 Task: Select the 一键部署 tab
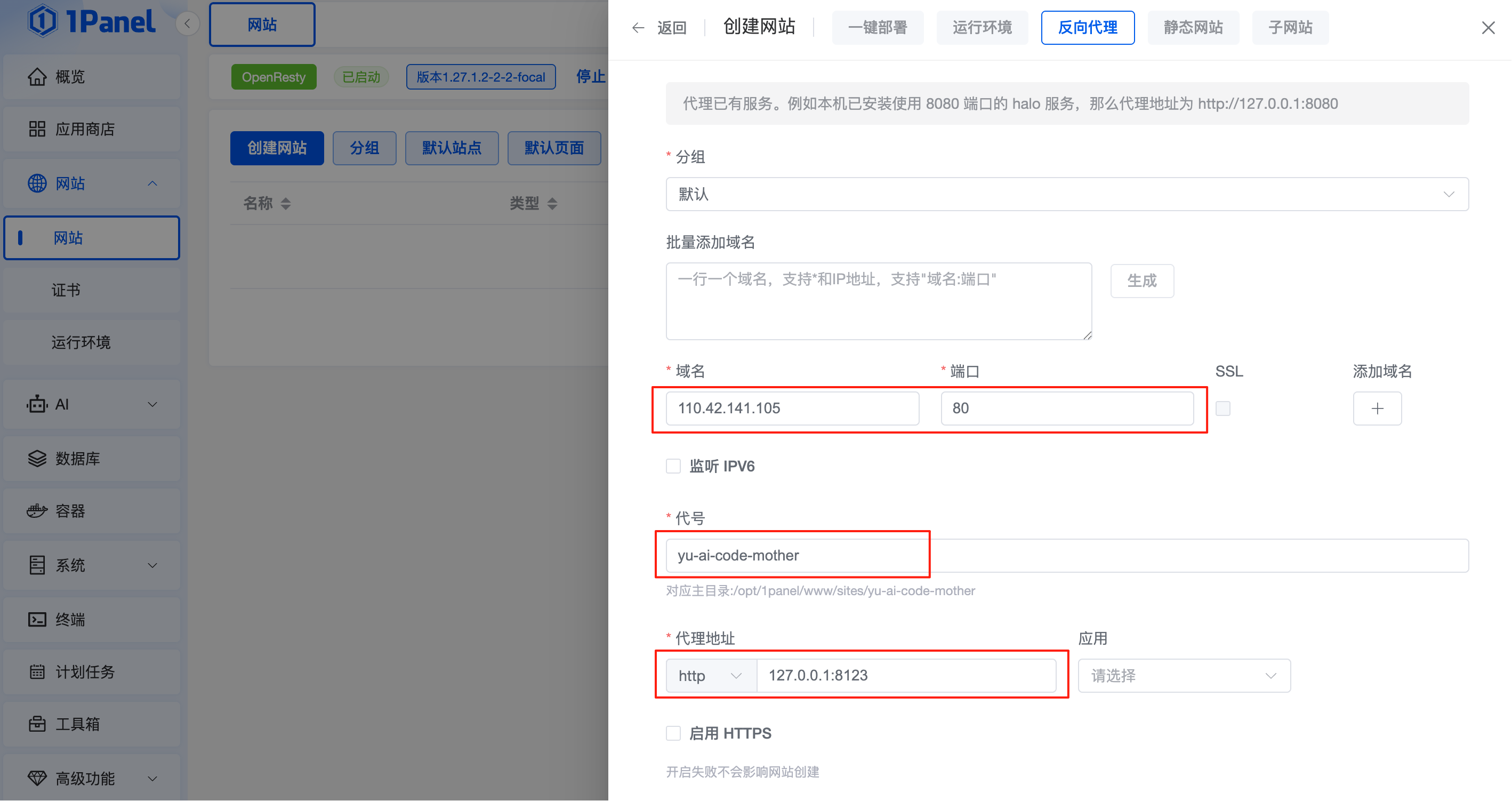(878, 28)
